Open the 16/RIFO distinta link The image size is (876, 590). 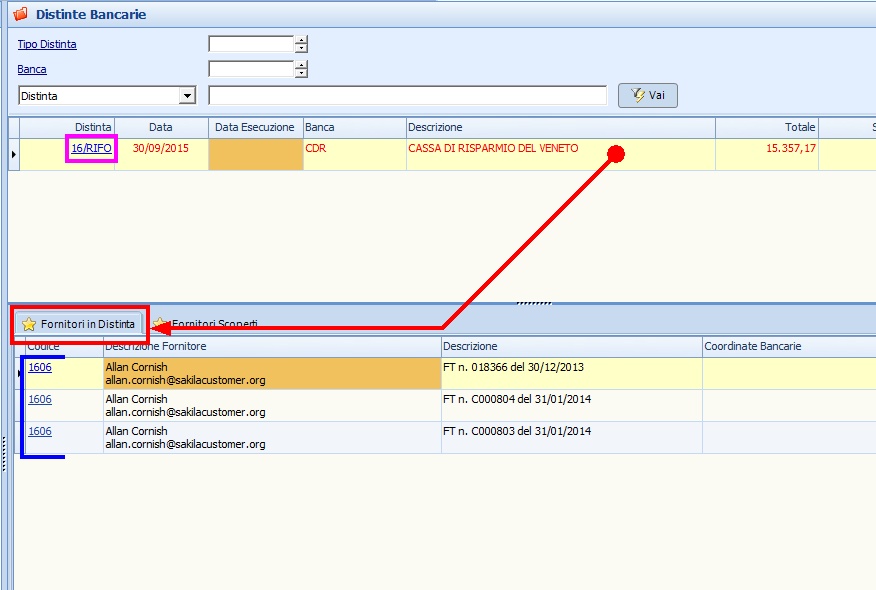point(91,148)
